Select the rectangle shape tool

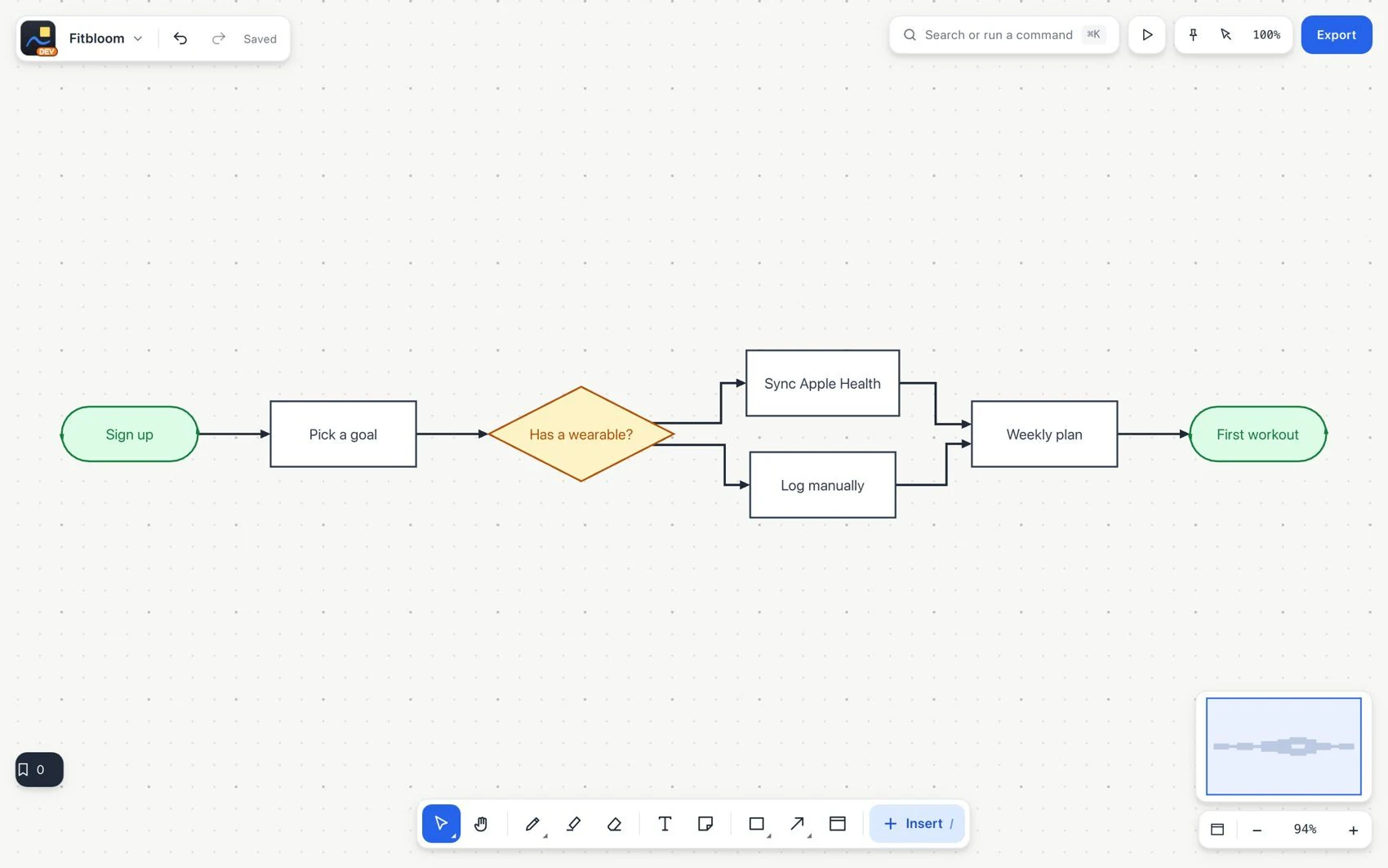coord(757,823)
